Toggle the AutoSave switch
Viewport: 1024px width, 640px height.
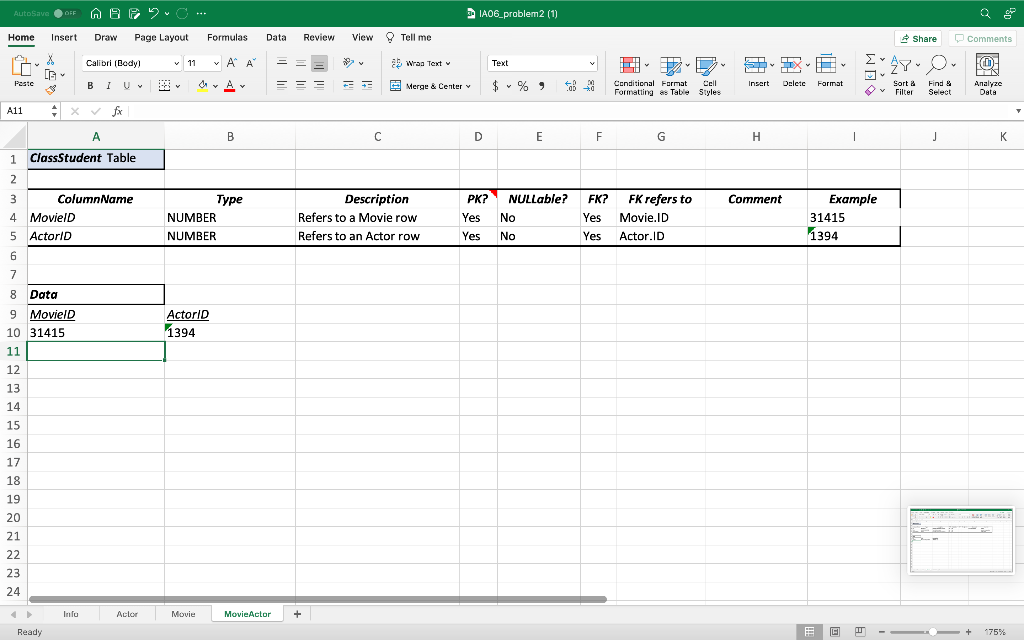pyautogui.click(x=65, y=13)
